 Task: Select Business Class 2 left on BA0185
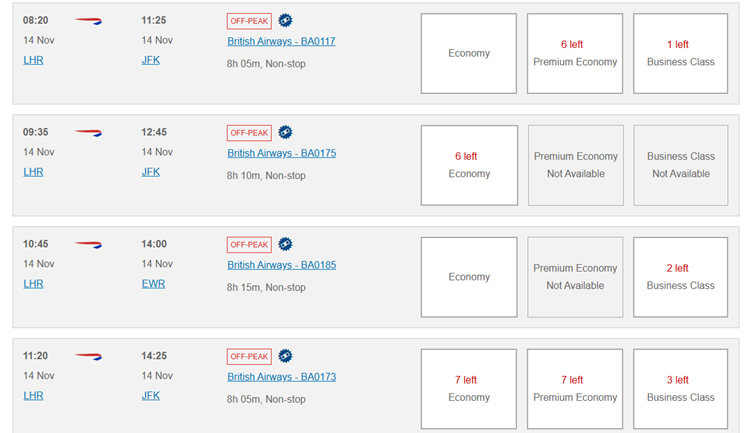tap(681, 278)
